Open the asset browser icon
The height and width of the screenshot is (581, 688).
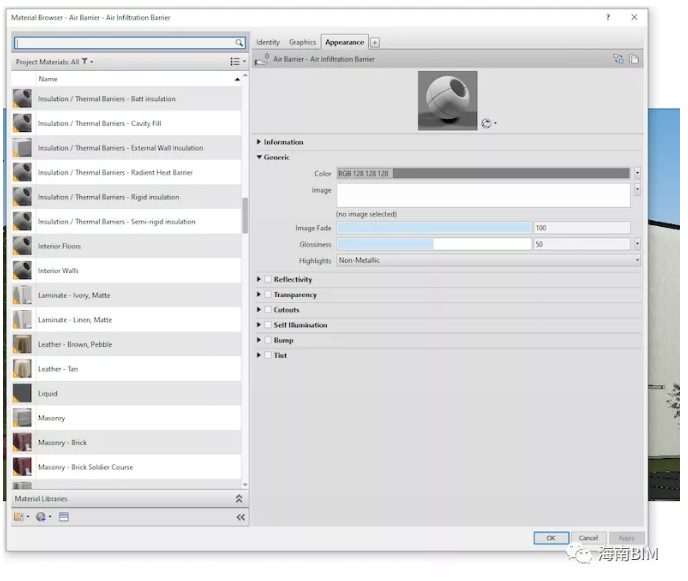[x=64, y=517]
